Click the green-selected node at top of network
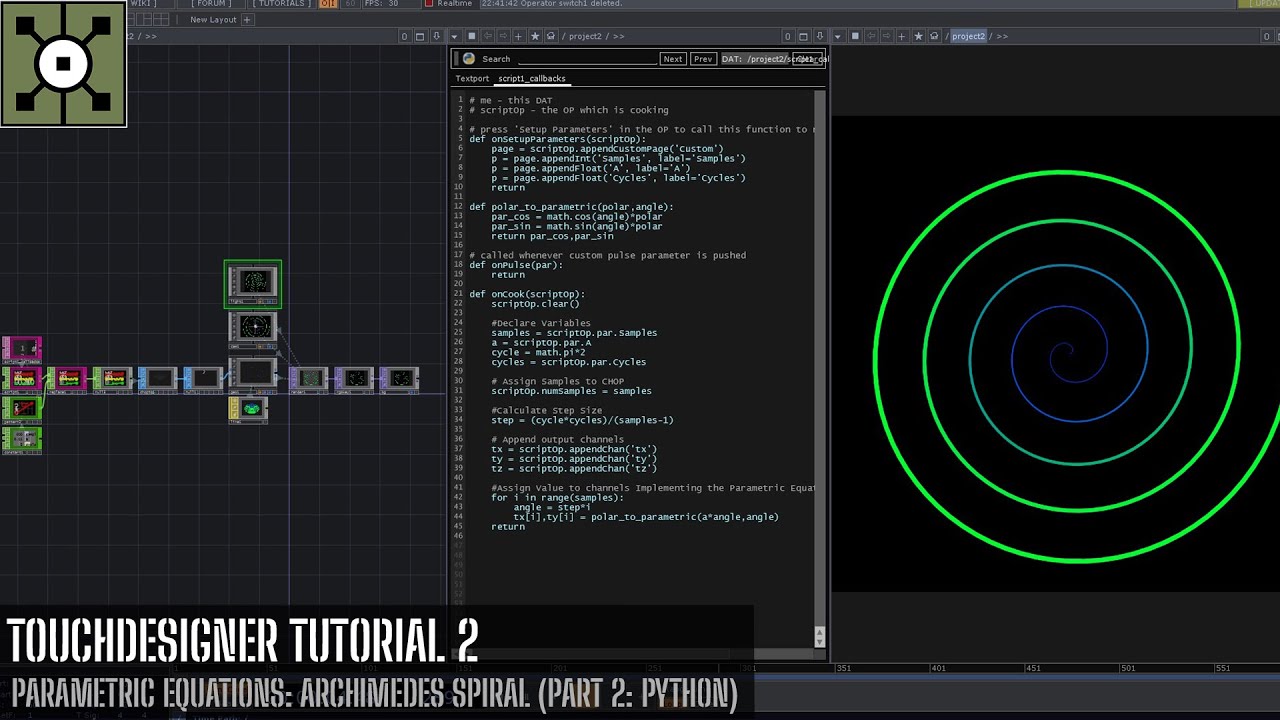The image size is (1280, 720). [253, 285]
